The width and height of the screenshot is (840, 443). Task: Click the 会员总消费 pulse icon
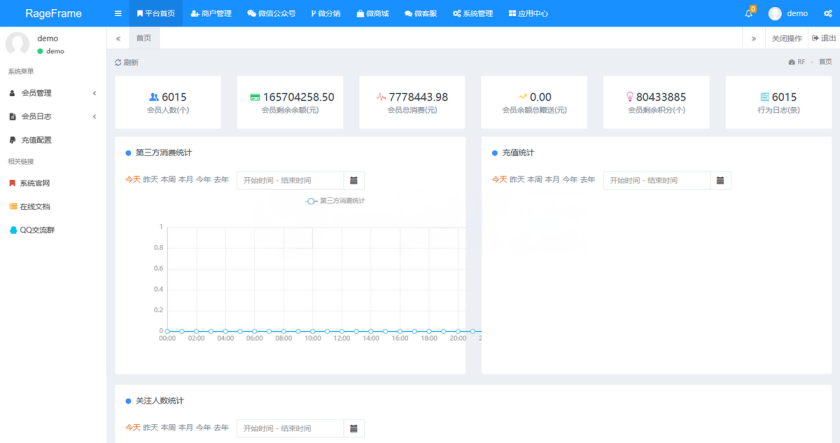[x=381, y=97]
